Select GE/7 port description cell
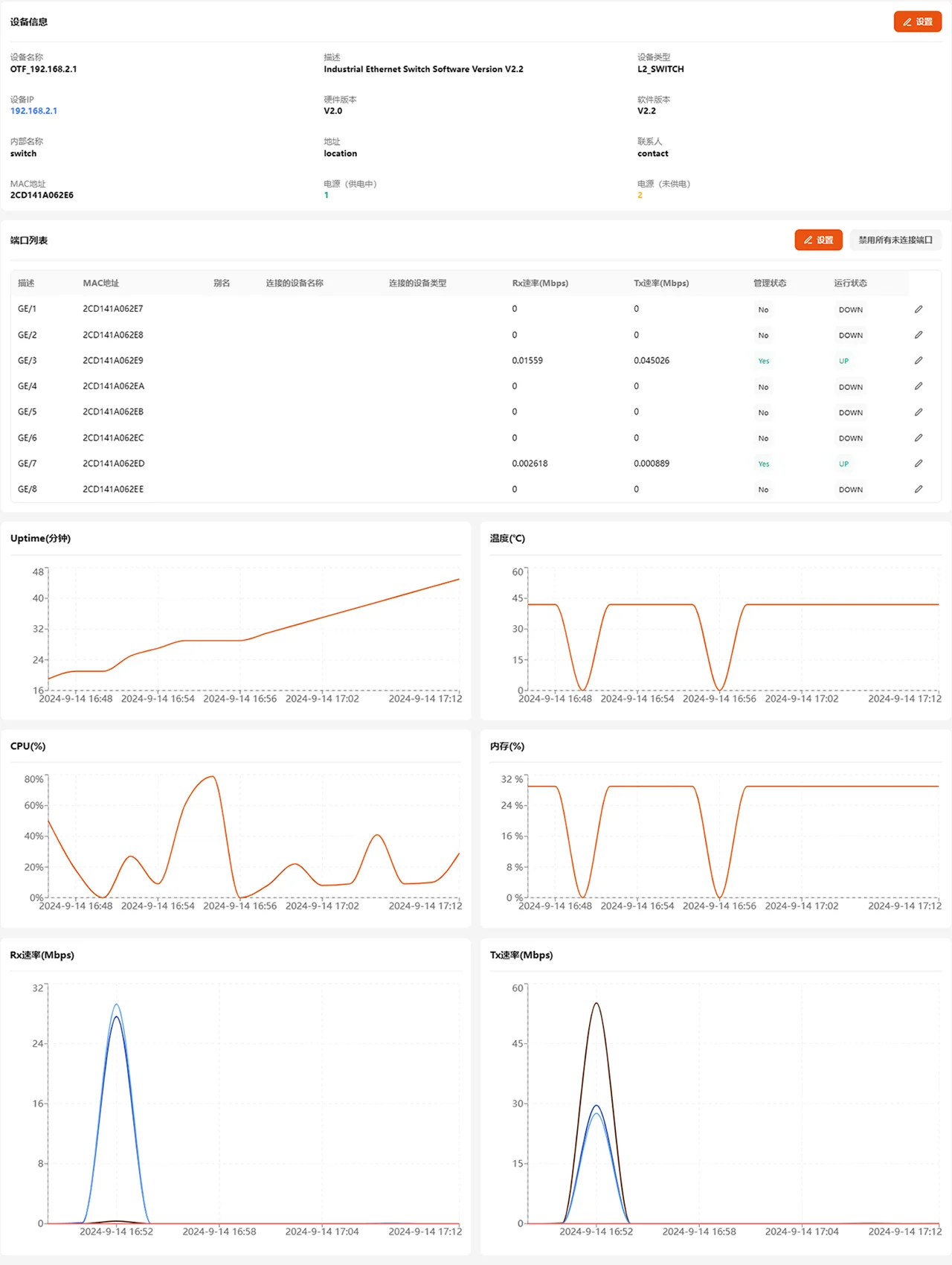 tap(28, 463)
